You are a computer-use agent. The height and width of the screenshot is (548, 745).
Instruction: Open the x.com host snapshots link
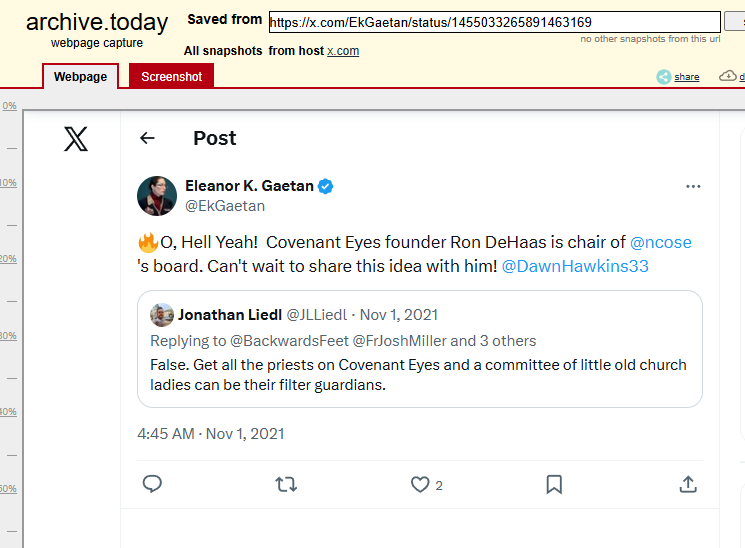click(x=343, y=51)
